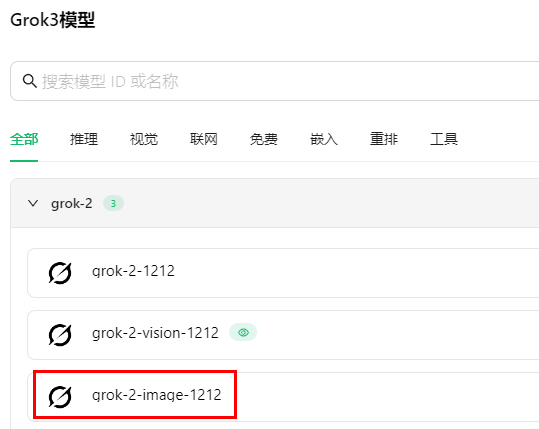Click the grok-2-1212 model logo icon
Screen dimensions: 539x429
click(x=60, y=273)
